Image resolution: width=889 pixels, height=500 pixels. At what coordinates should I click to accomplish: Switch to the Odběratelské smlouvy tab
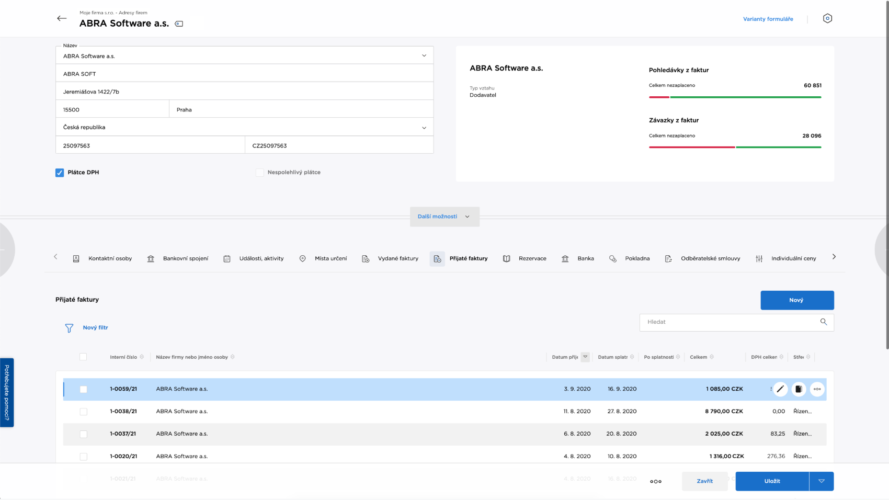point(703,259)
